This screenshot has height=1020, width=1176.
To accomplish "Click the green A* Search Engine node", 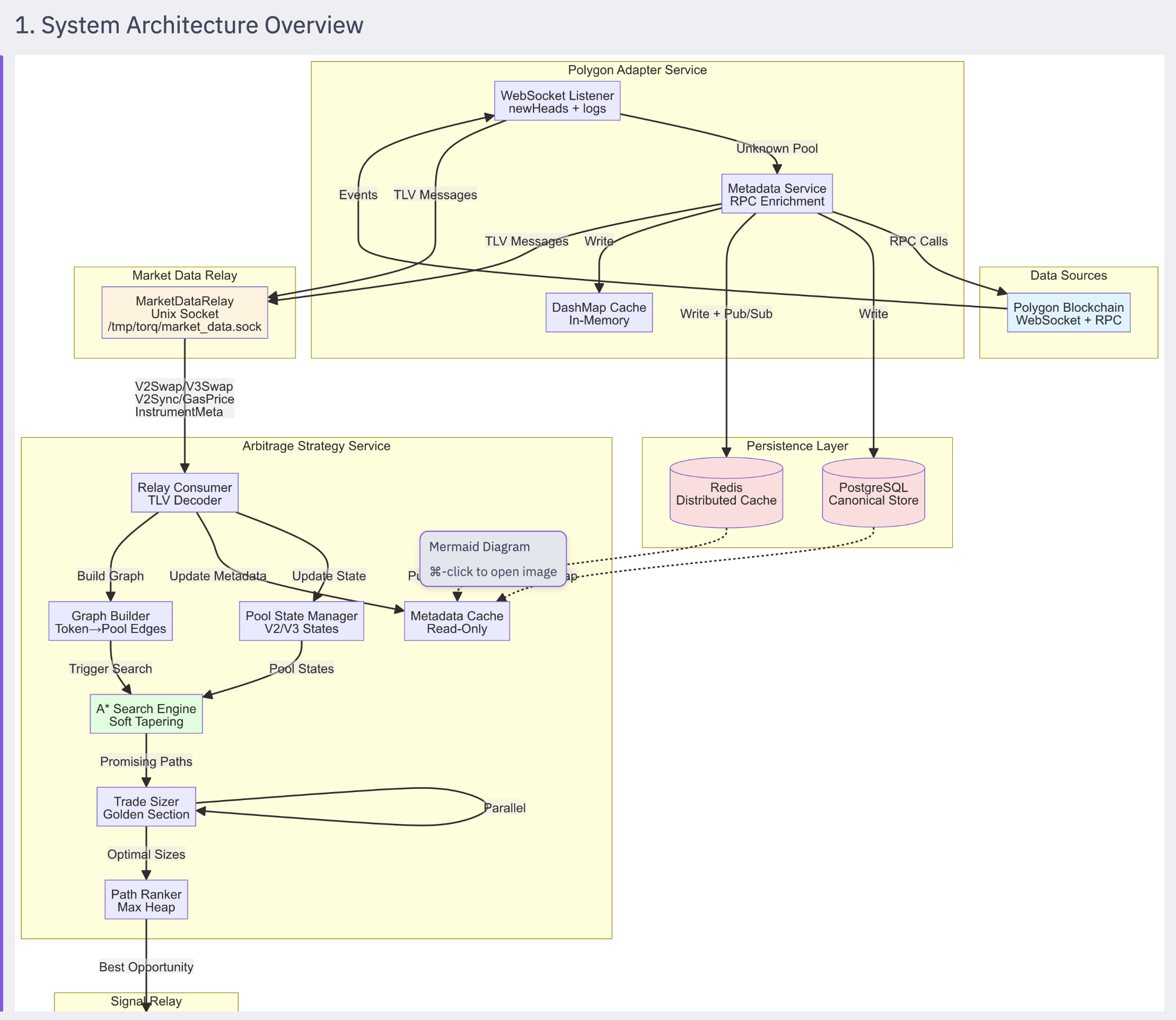I will pos(146,714).
